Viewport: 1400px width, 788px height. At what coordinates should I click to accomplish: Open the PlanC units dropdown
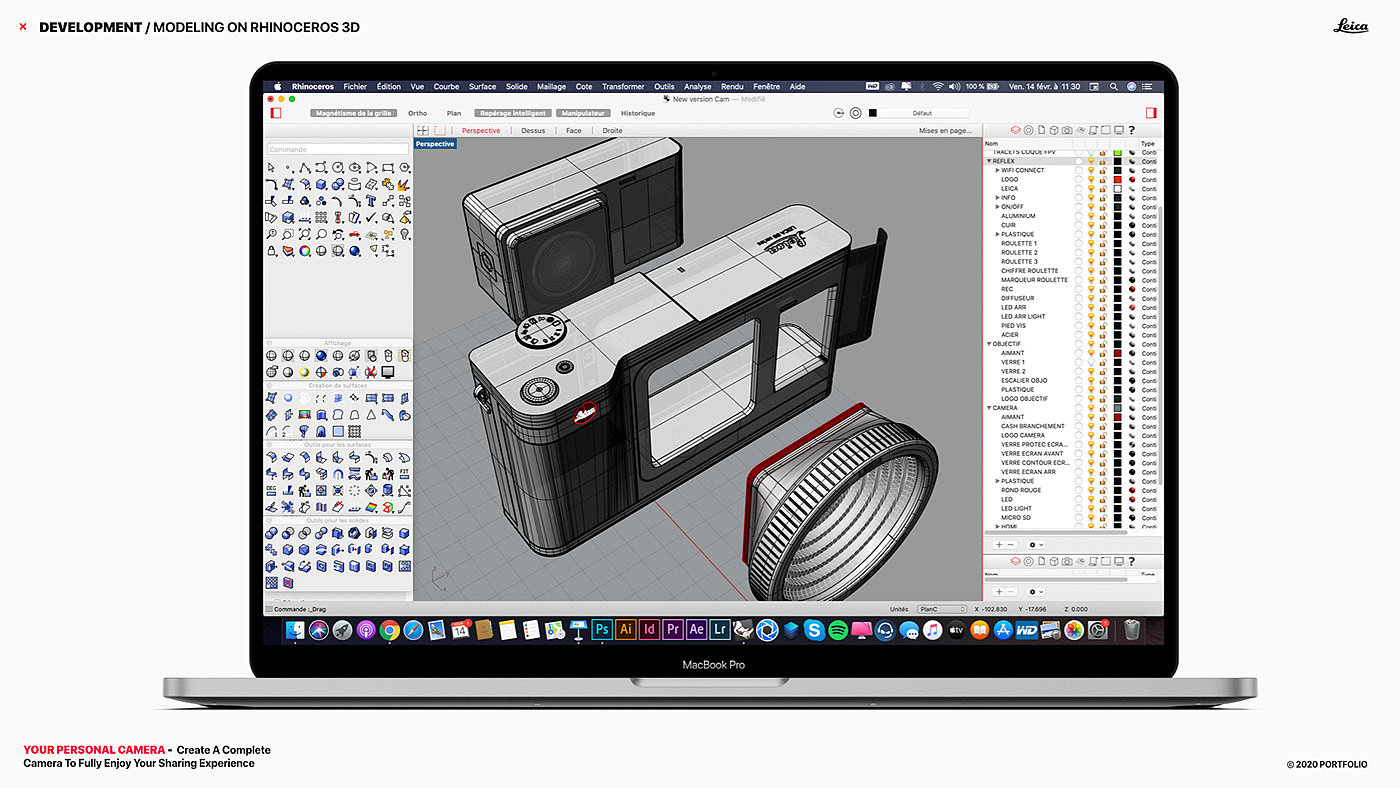tap(941, 609)
